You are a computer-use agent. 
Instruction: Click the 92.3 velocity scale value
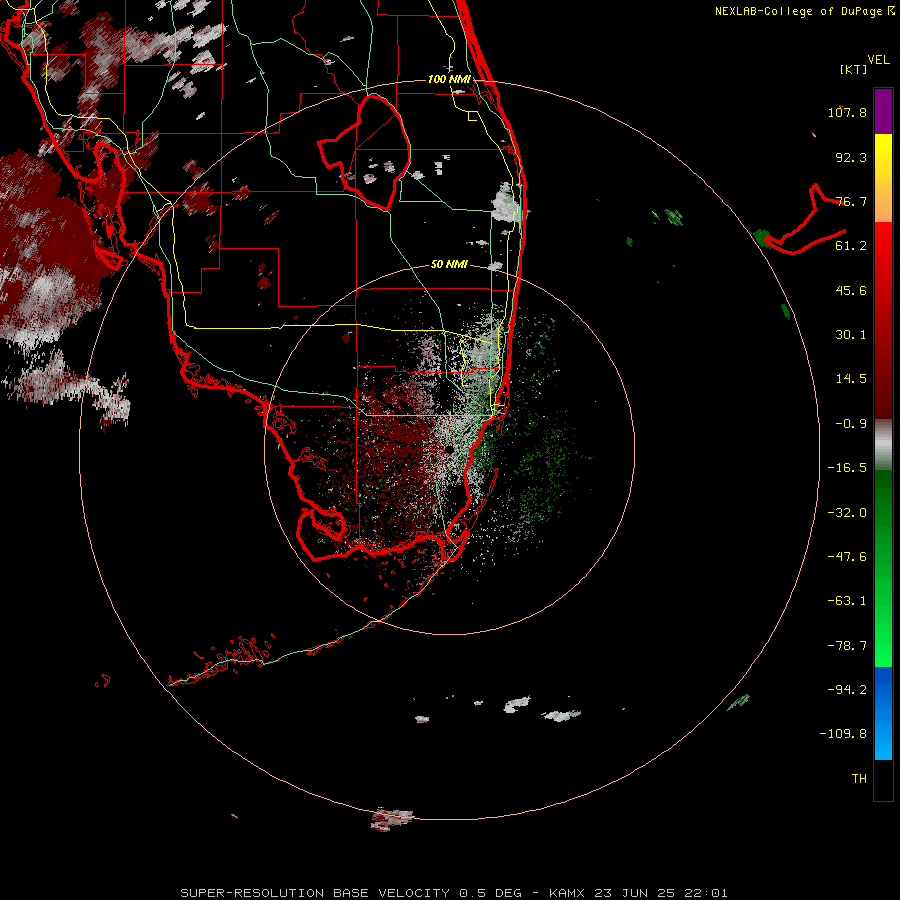pos(851,157)
